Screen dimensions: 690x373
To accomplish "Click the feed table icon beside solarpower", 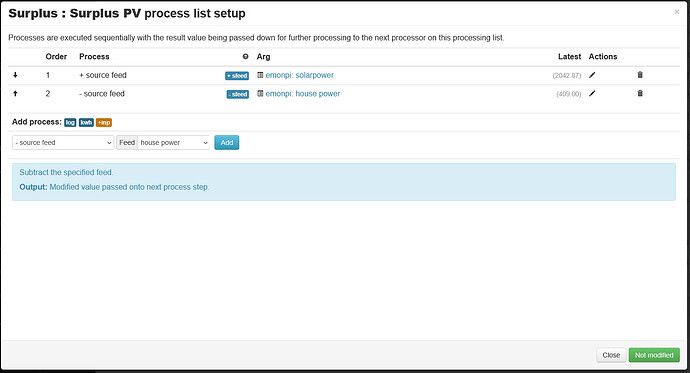I will coord(260,75).
